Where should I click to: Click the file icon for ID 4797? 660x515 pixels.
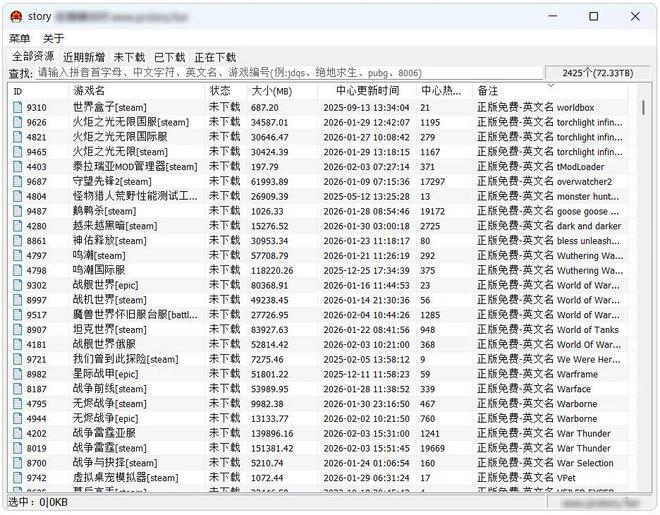17,255
